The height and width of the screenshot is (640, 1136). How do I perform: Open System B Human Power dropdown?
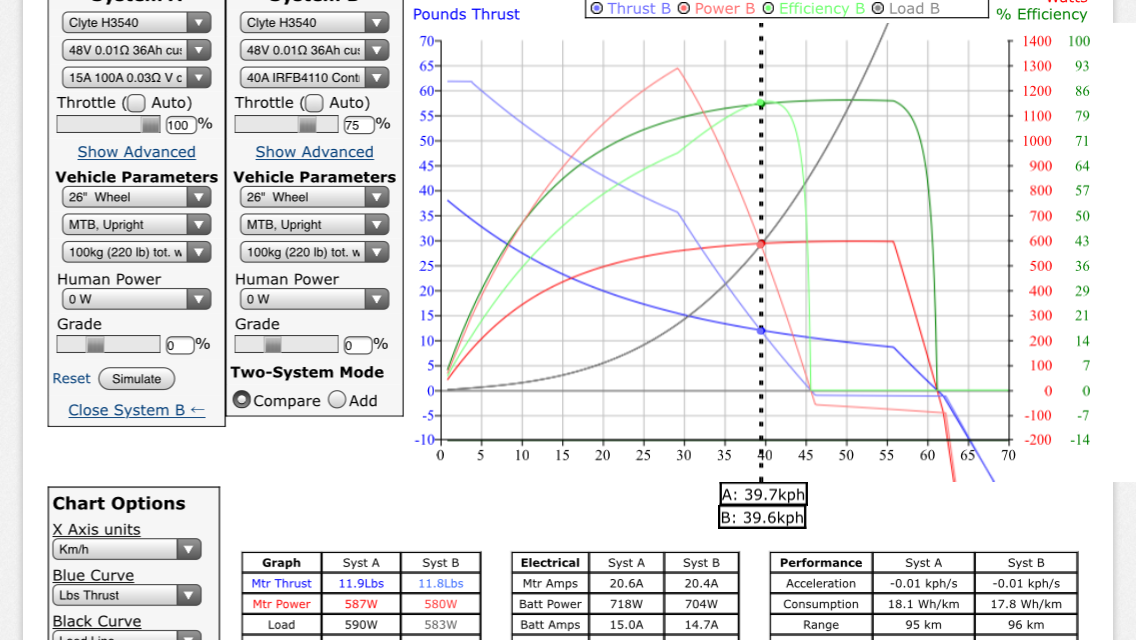[314, 298]
